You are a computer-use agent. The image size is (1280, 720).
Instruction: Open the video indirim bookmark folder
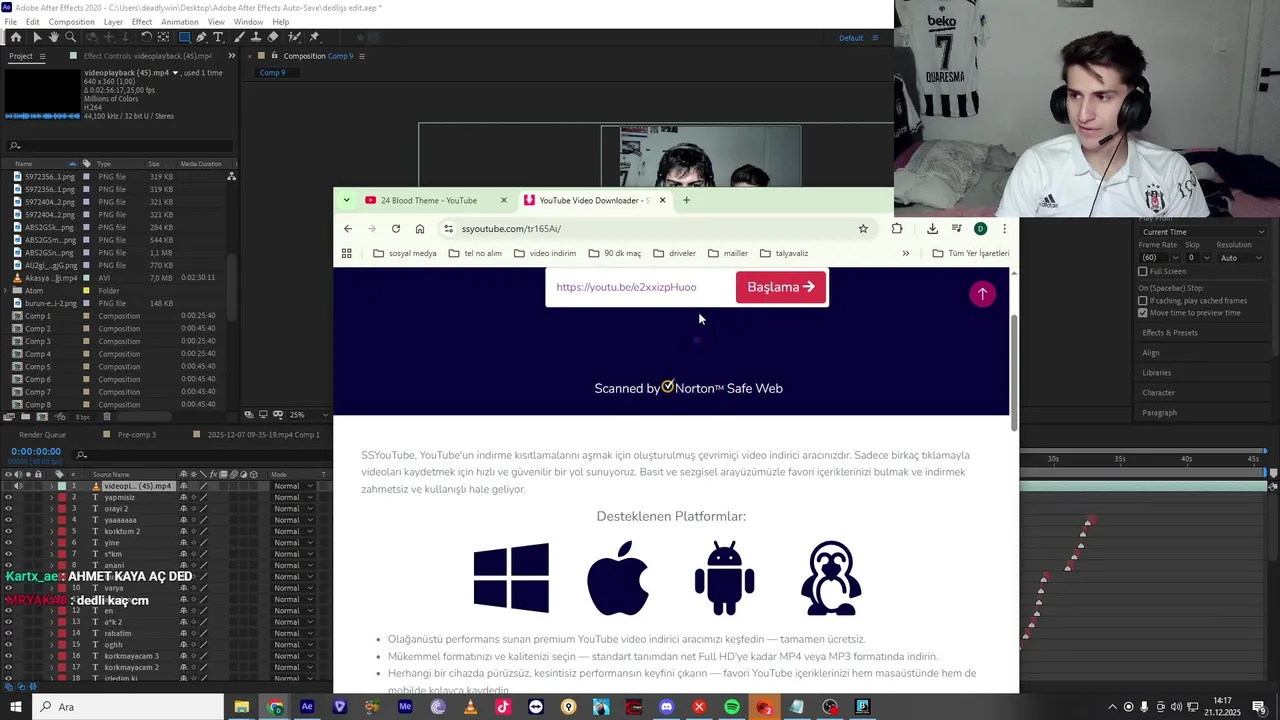pos(545,253)
